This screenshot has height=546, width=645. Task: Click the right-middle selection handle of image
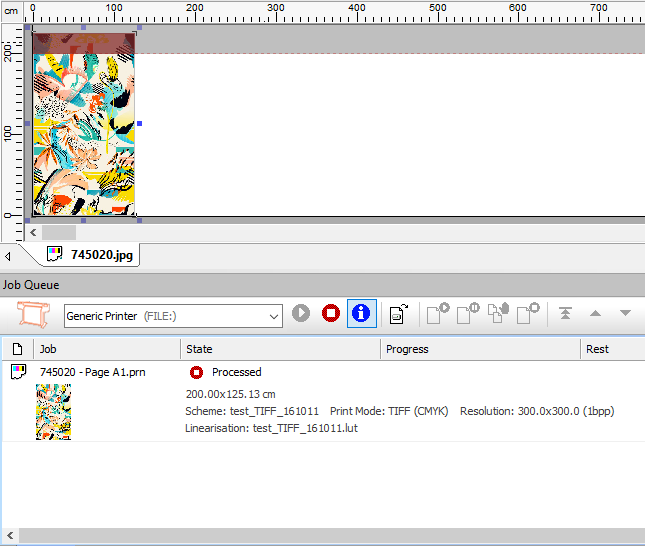tap(139, 123)
